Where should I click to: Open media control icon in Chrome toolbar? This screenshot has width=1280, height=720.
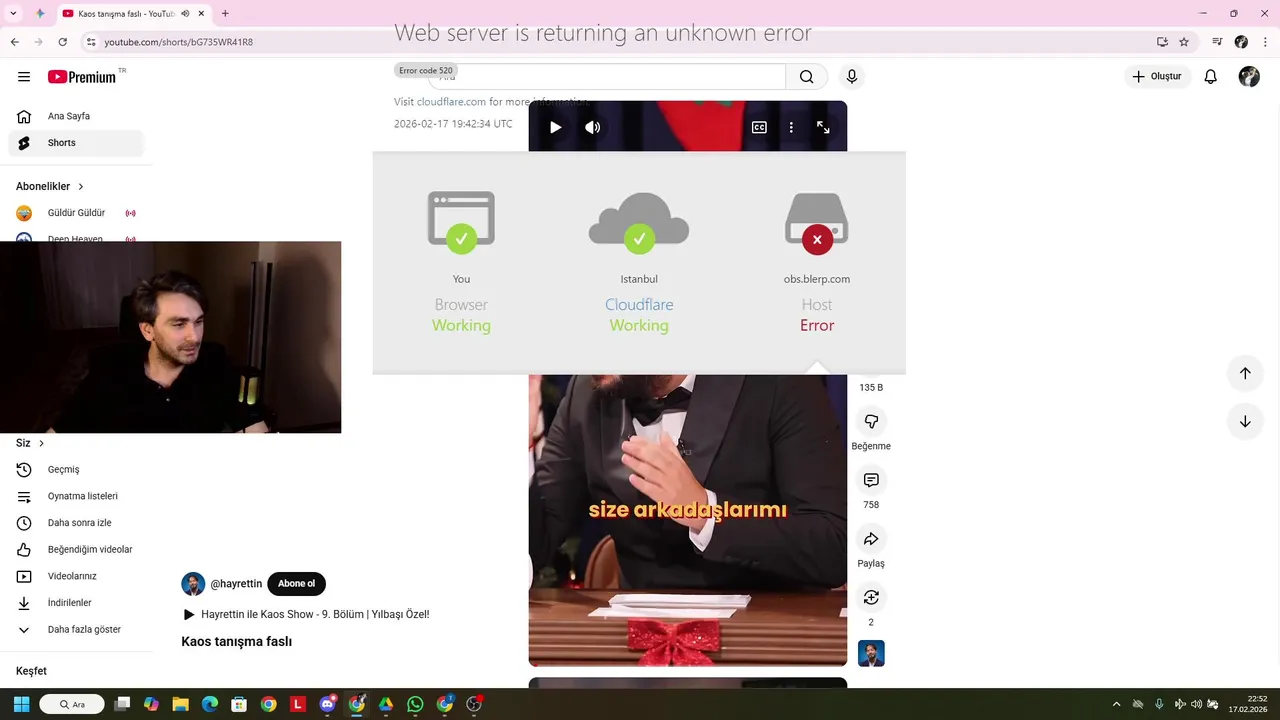tap(1217, 42)
